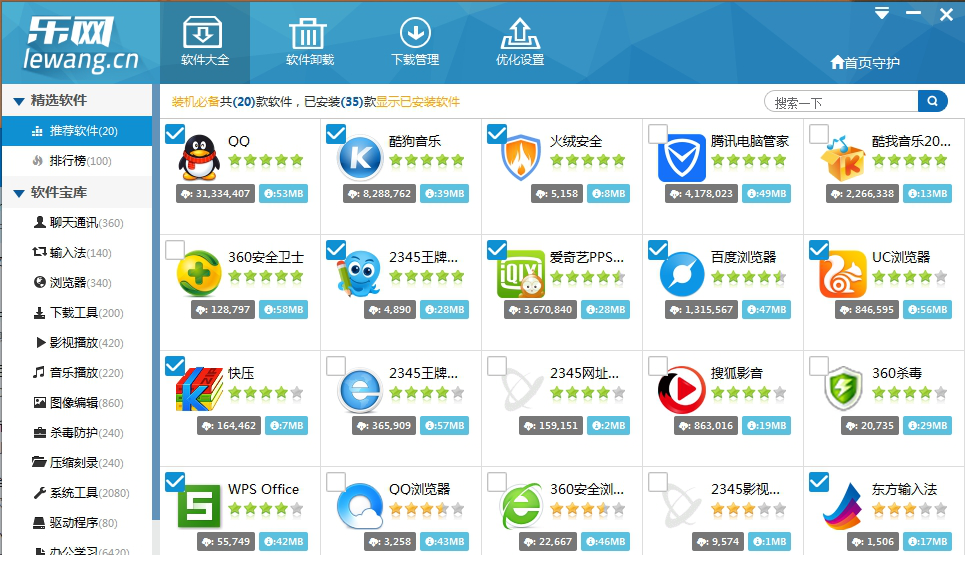Click the 58MB size badge for 360安全卫士
This screenshot has width=965, height=577.
283,309
